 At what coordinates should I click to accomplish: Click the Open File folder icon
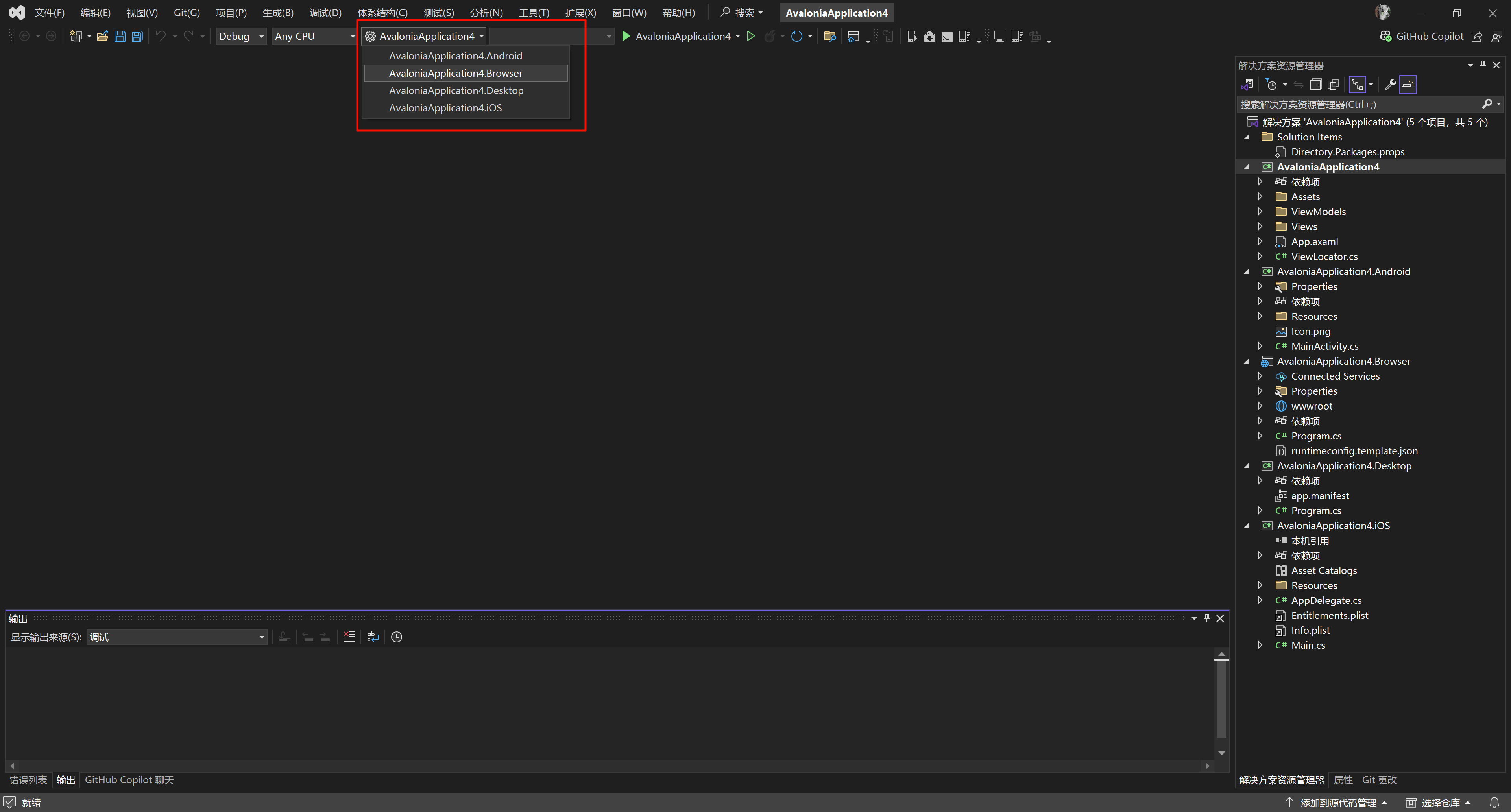[103, 36]
